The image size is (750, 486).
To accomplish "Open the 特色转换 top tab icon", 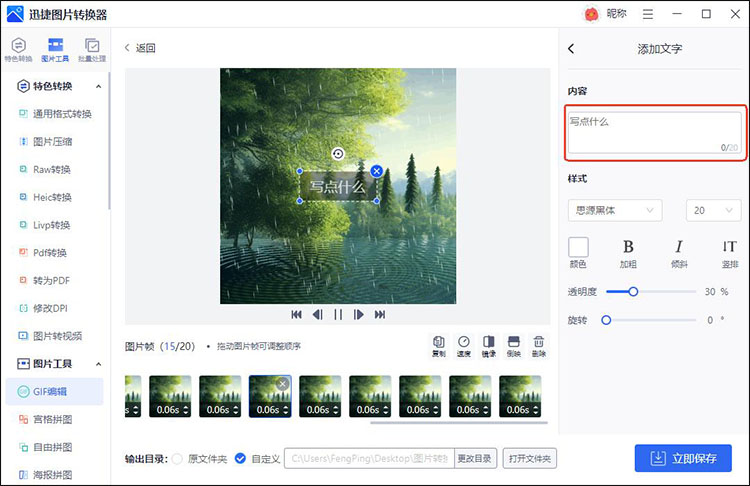I will (x=18, y=50).
